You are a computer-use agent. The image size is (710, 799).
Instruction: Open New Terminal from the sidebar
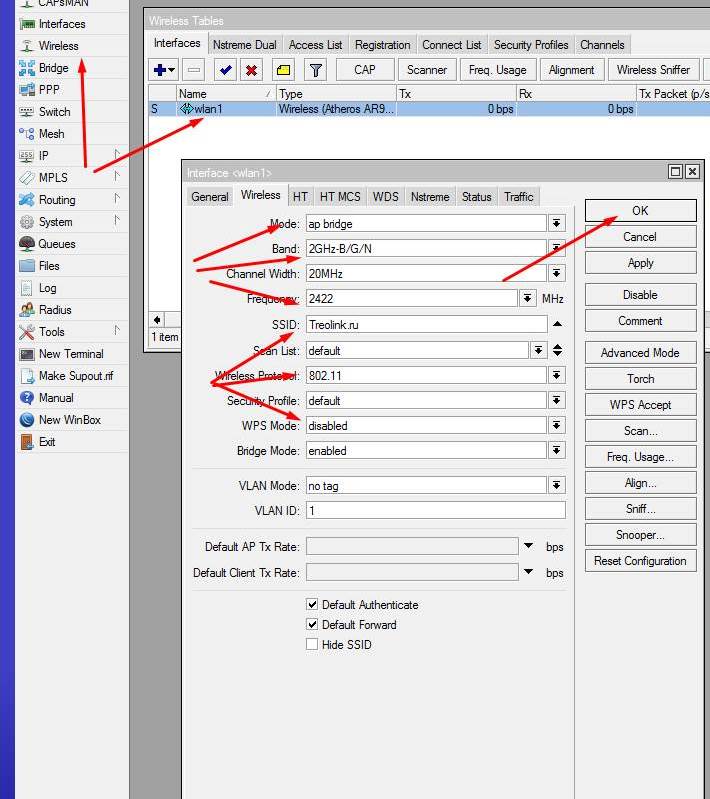pyautogui.click(x=70, y=354)
